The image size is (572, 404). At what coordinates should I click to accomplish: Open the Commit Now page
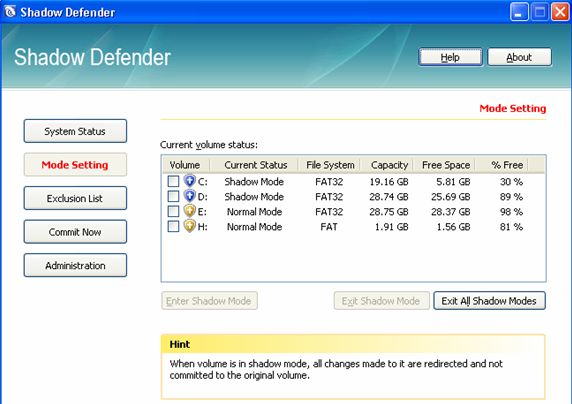tap(75, 232)
